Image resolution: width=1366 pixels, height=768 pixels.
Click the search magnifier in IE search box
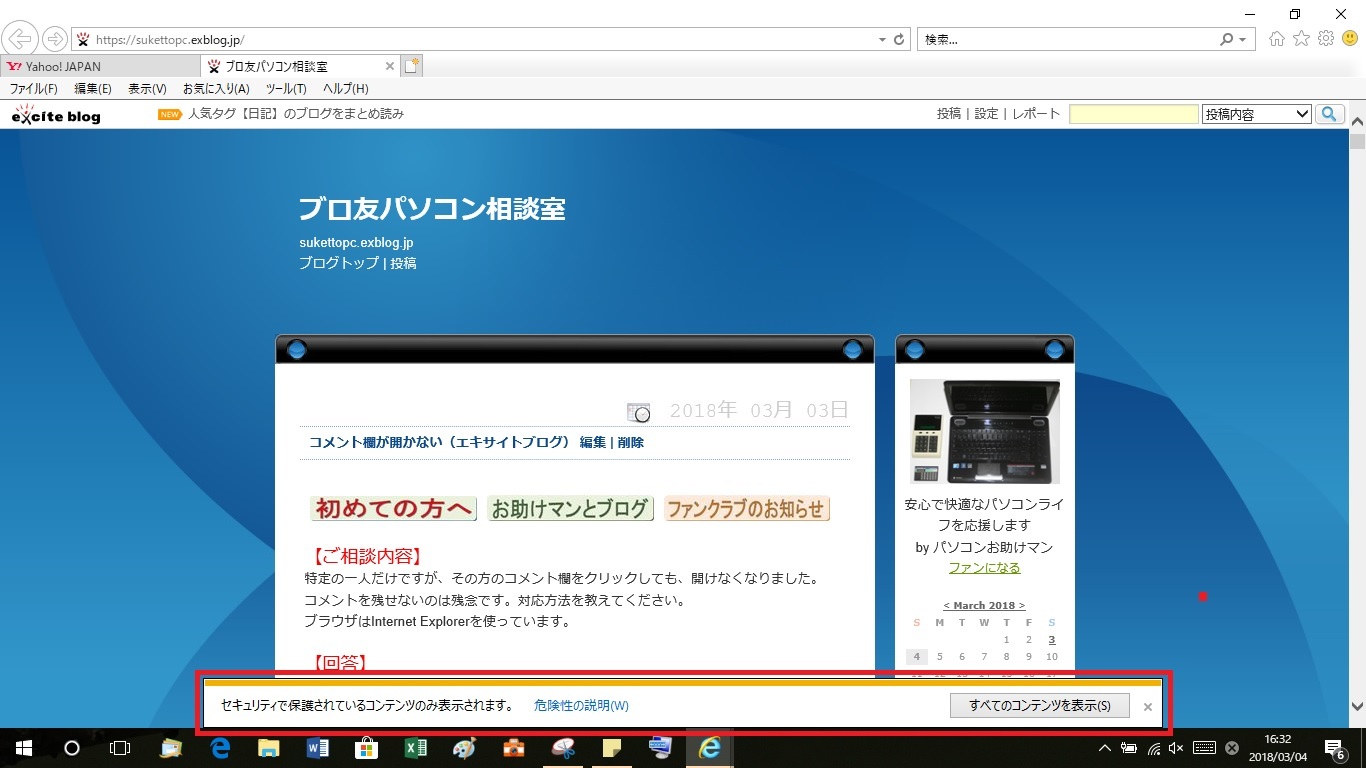point(1227,40)
